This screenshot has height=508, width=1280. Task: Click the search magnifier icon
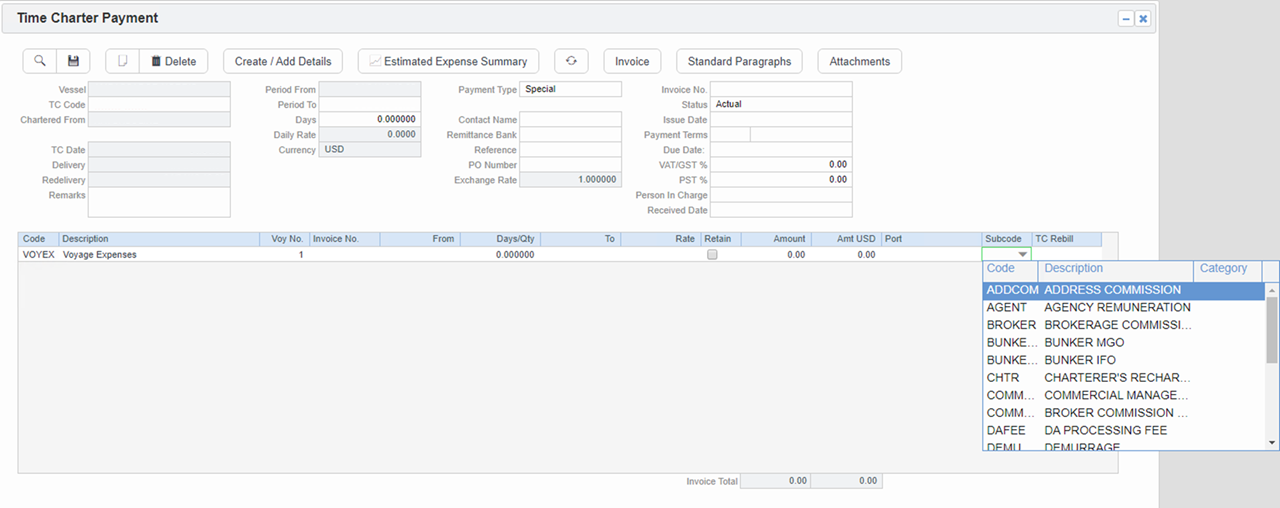pyautogui.click(x=40, y=61)
